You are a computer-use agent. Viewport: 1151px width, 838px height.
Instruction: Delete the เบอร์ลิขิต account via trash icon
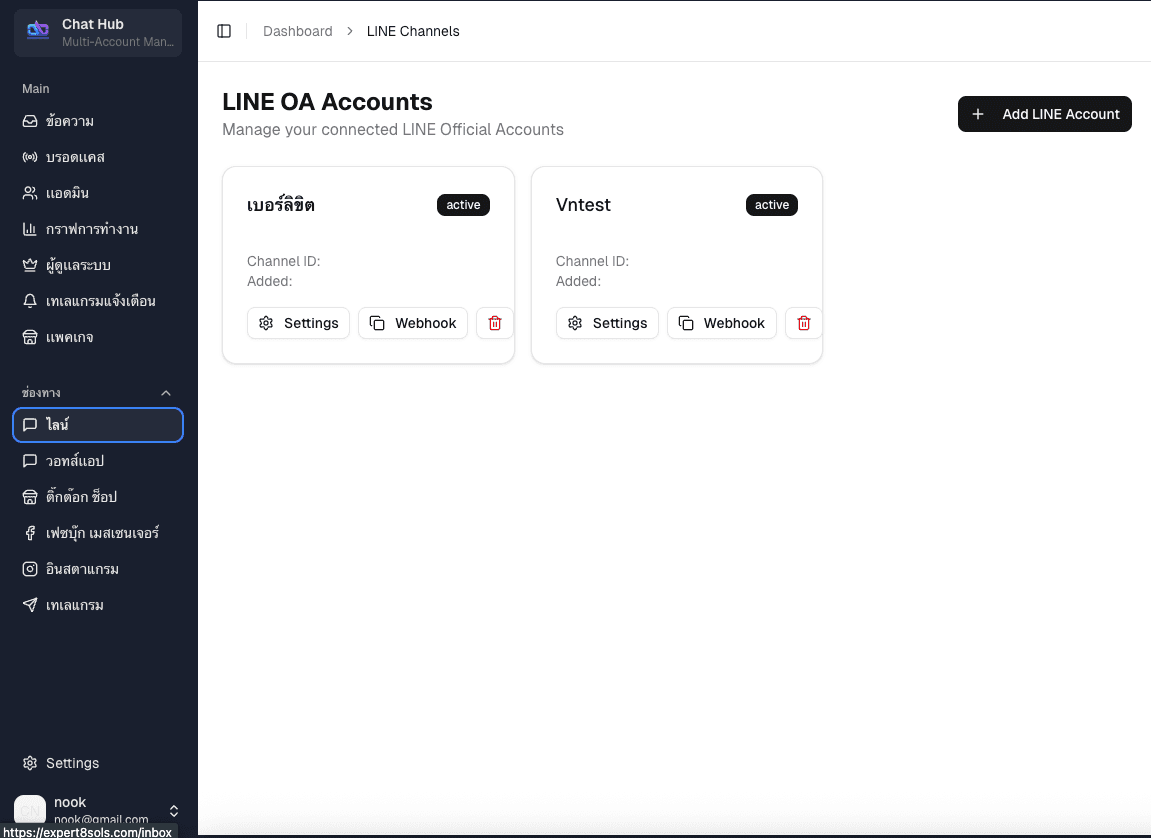pos(494,322)
